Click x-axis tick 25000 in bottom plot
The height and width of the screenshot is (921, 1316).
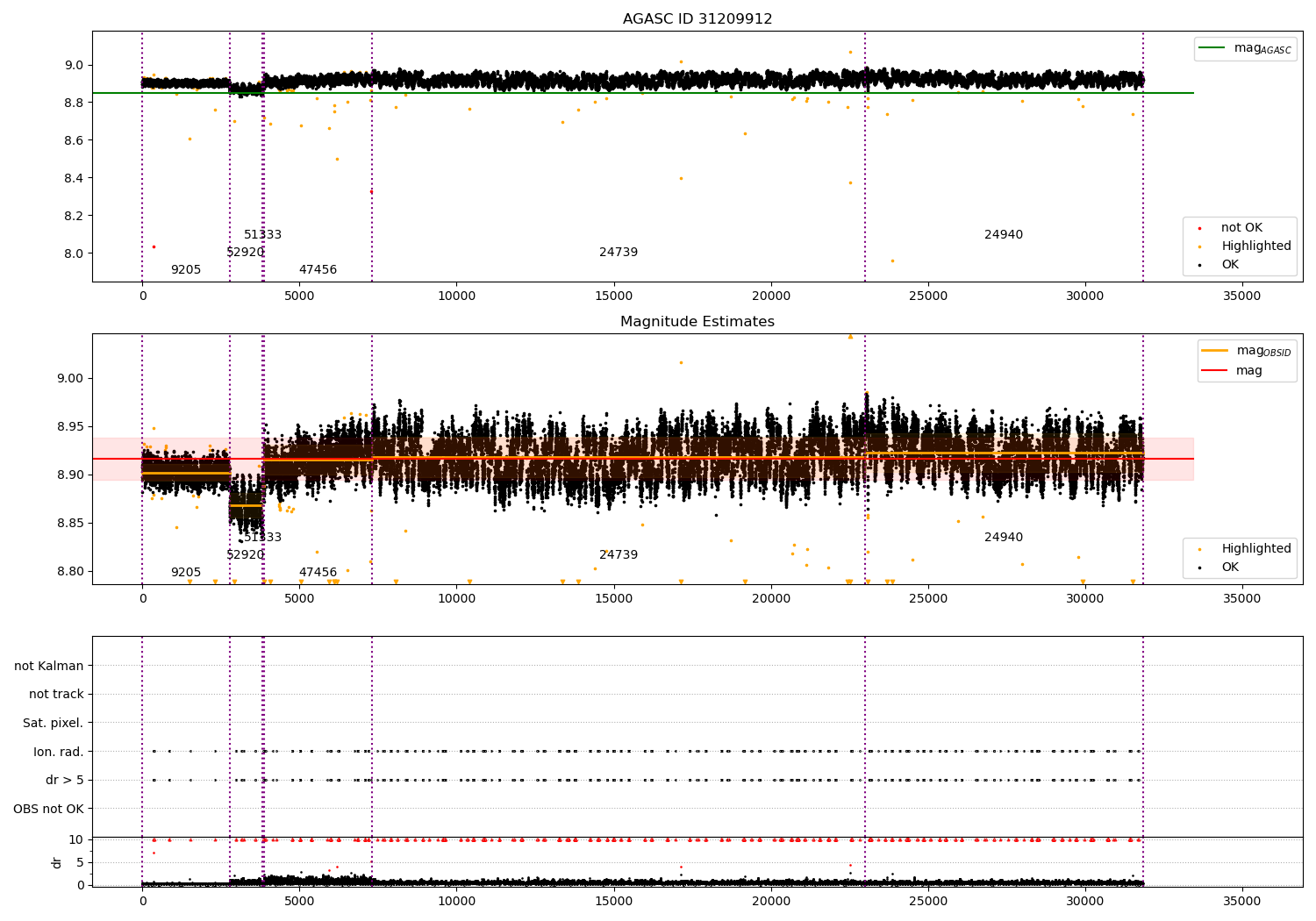pos(928,901)
